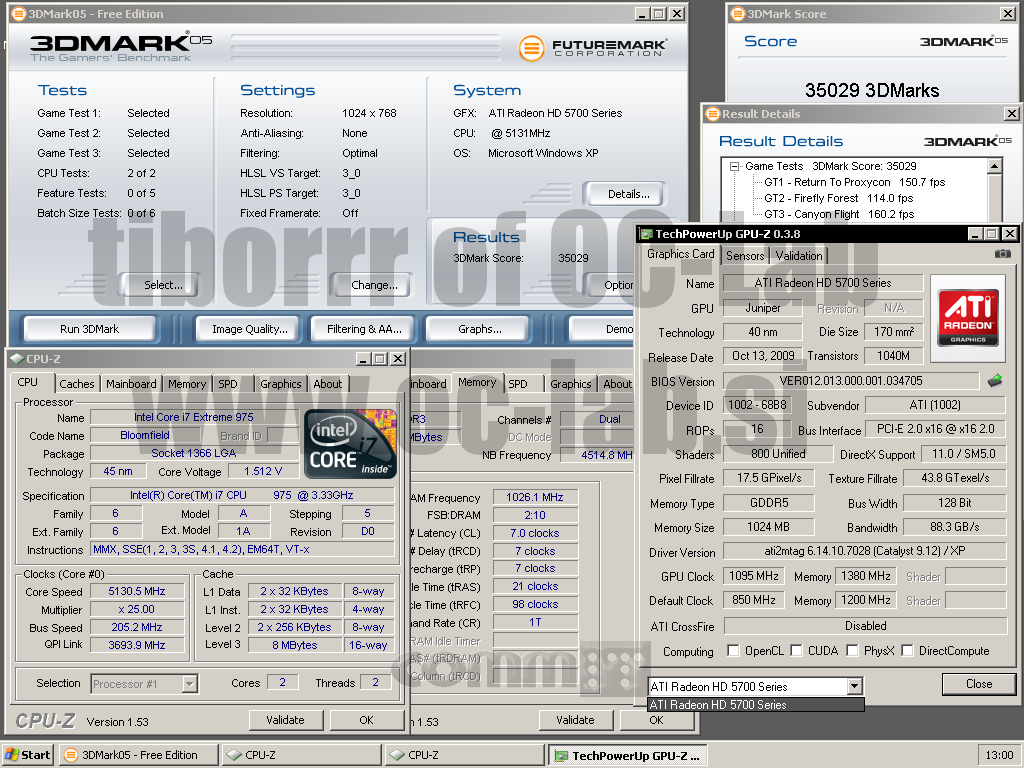Open the GPU selection dropdown in GPU-Z

click(854, 686)
